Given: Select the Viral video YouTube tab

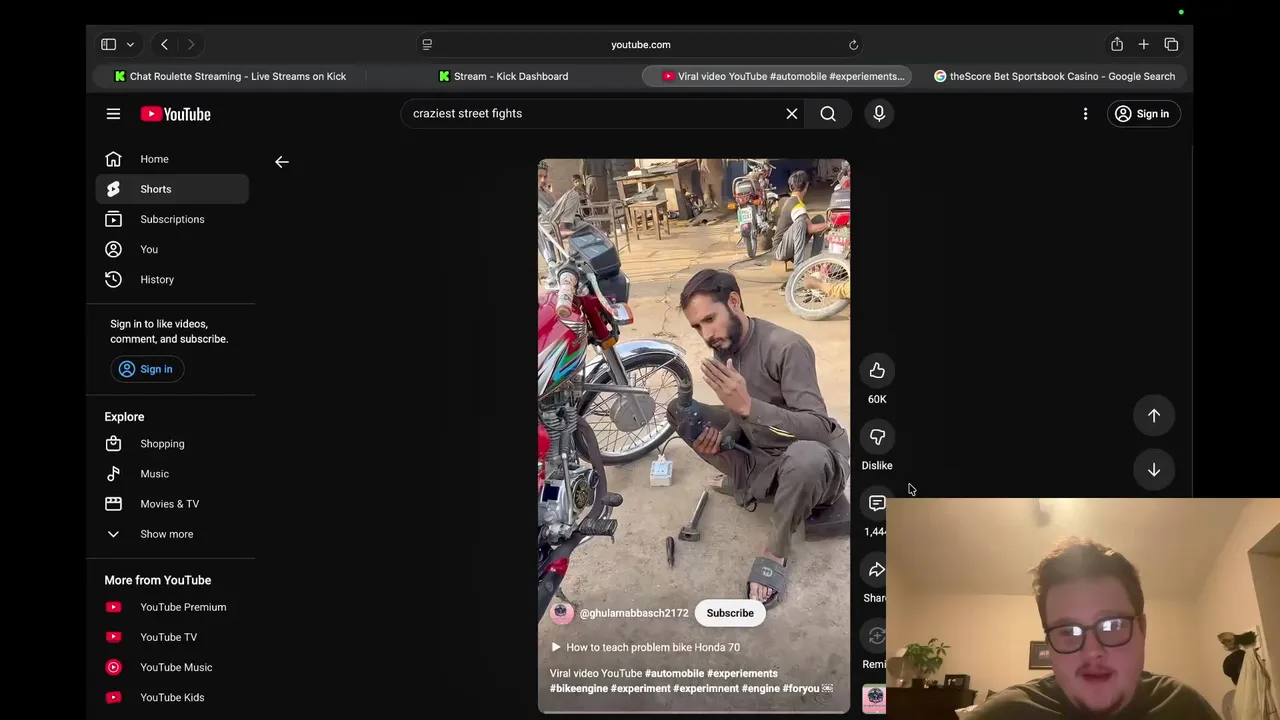Looking at the screenshot, I should coord(776,76).
